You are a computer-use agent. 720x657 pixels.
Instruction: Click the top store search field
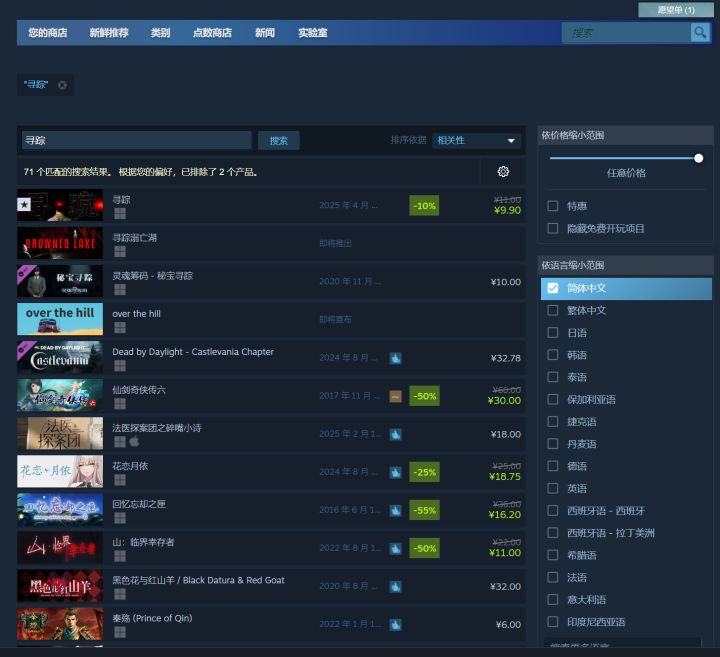pos(626,33)
